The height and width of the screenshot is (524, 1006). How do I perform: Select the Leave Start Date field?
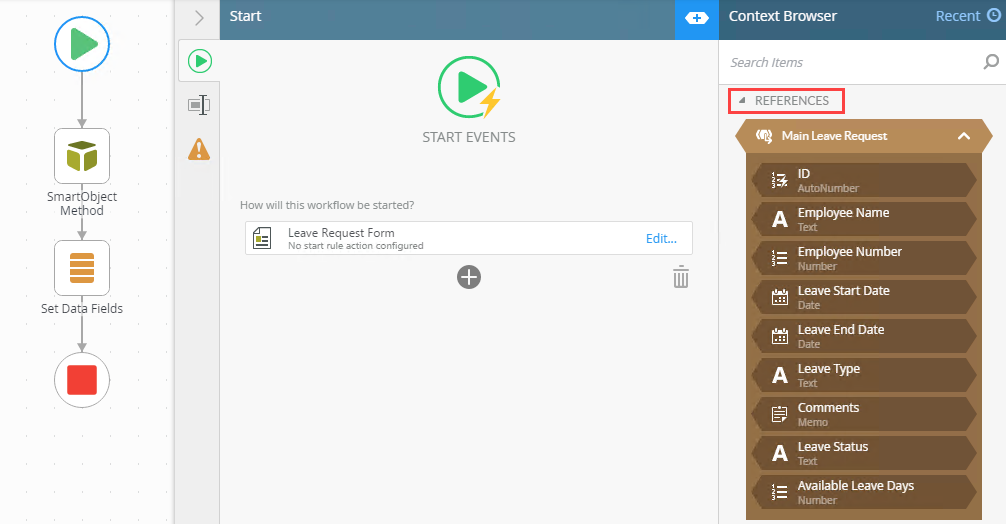[x=864, y=297]
